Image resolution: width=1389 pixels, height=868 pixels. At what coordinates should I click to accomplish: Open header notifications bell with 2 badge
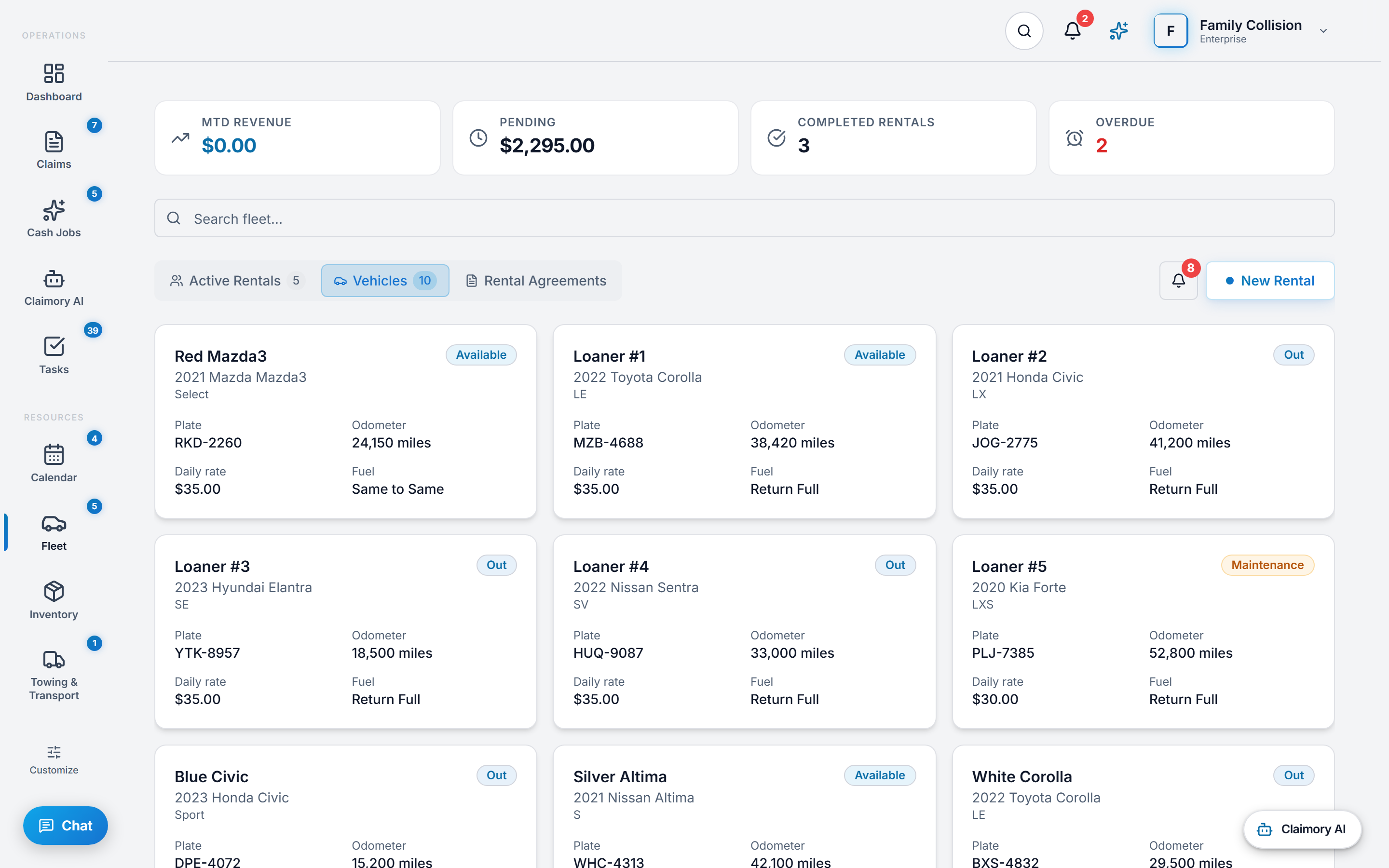click(1072, 30)
